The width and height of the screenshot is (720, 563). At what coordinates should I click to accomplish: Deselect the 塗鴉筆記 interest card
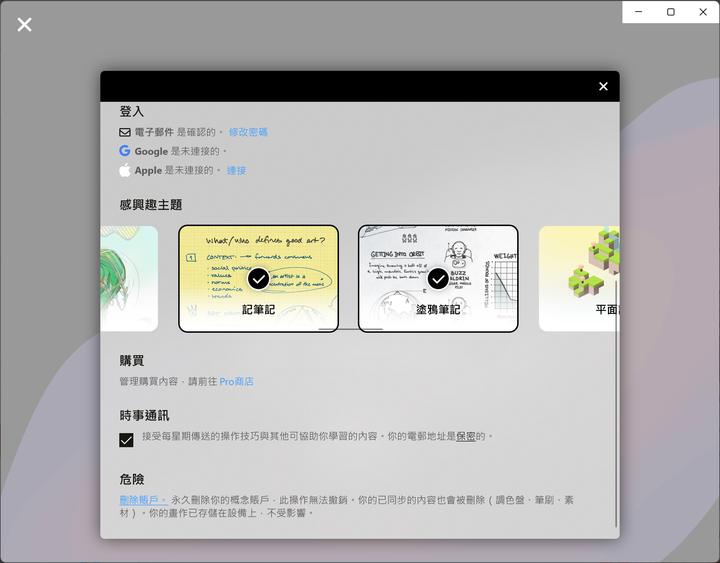coord(438,278)
